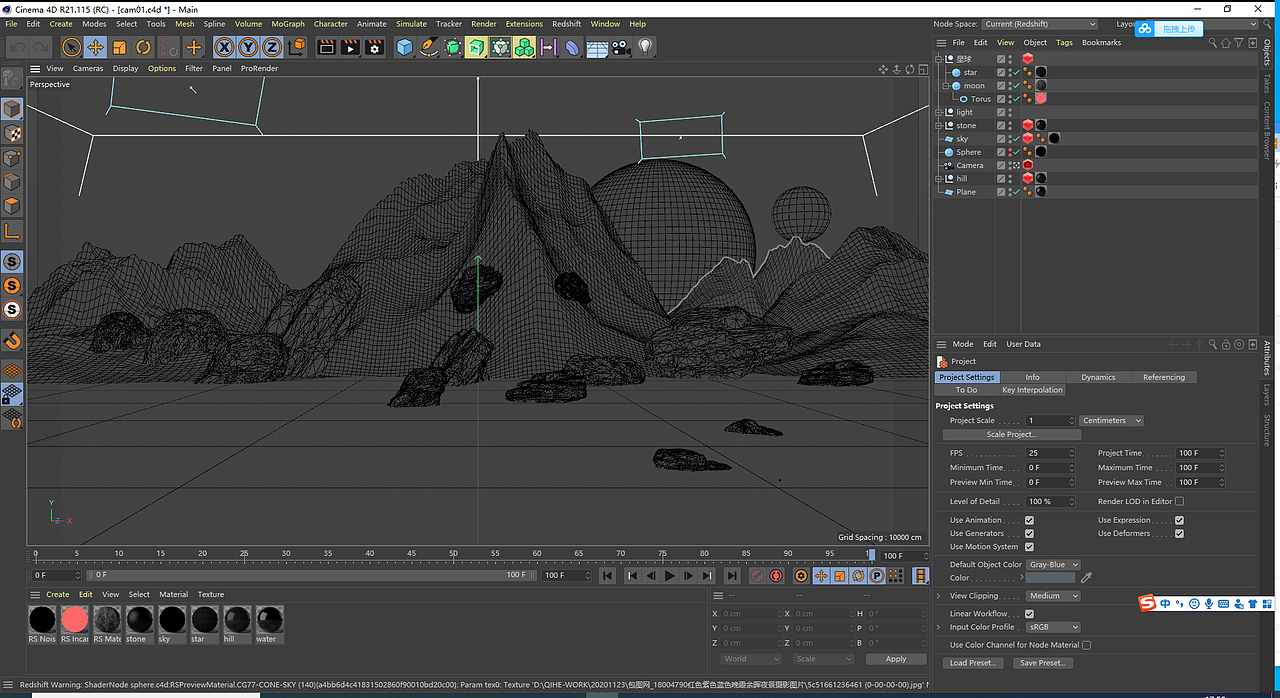Switch to the Dynamics tab

[x=1098, y=377]
